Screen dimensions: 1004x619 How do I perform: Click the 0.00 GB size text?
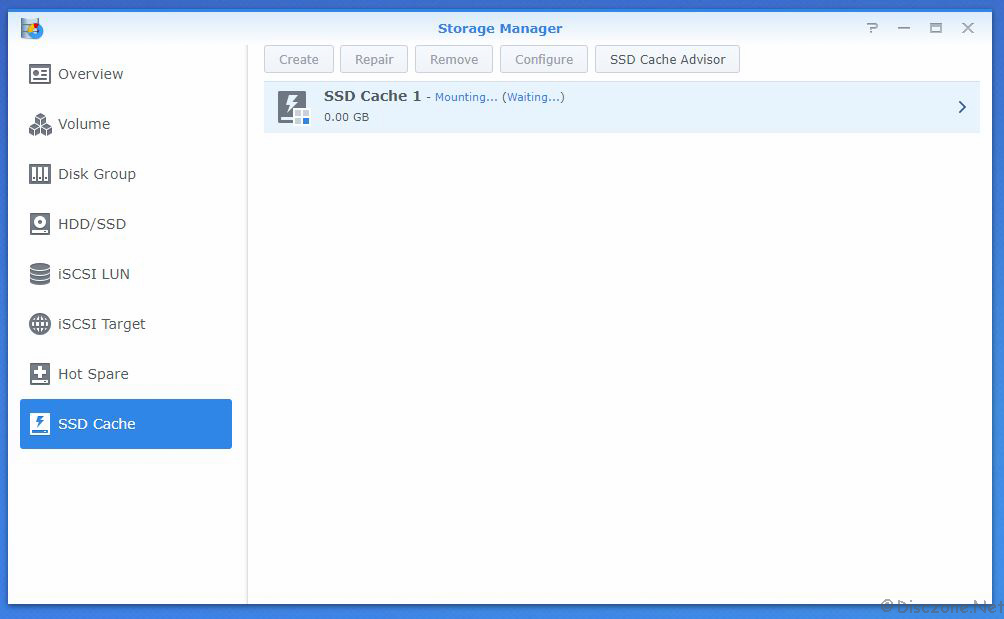point(346,117)
